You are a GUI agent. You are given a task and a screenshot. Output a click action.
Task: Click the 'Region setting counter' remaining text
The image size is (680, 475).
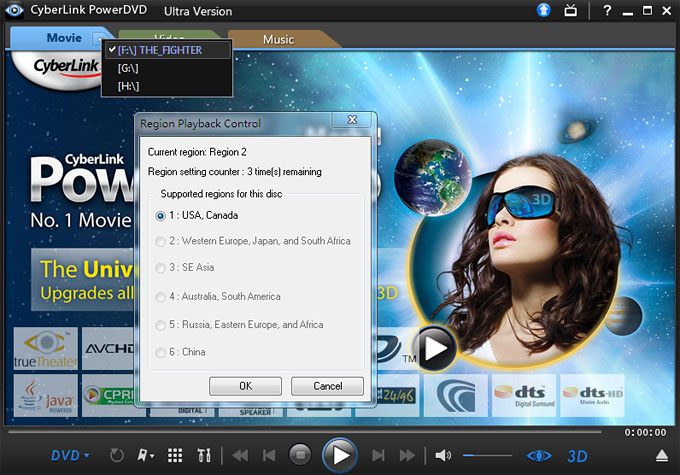click(x=235, y=172)
